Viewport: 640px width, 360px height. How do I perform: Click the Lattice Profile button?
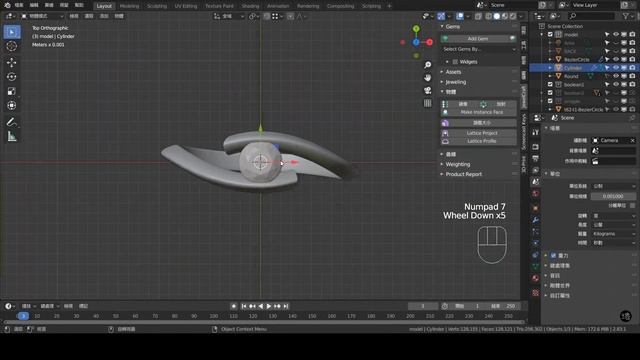(482, 141)
